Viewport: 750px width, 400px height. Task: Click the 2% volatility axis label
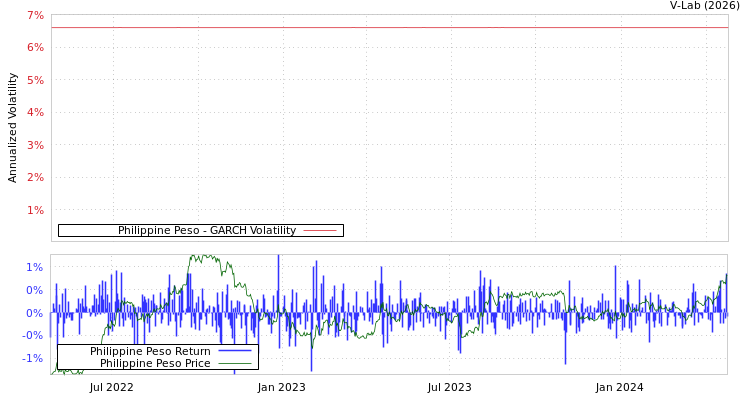coord(34,177)
